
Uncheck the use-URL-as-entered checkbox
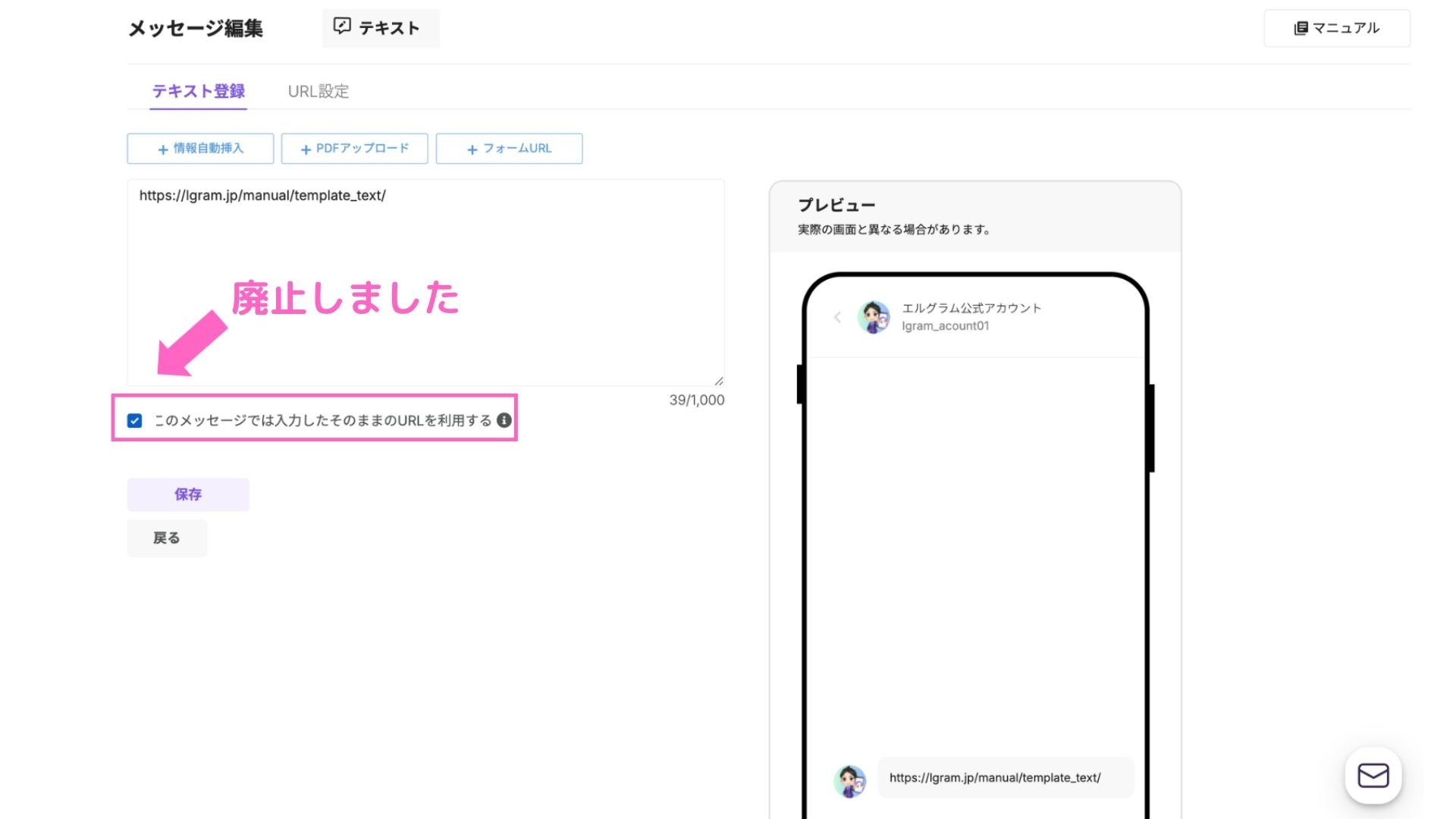coord(135,421)
